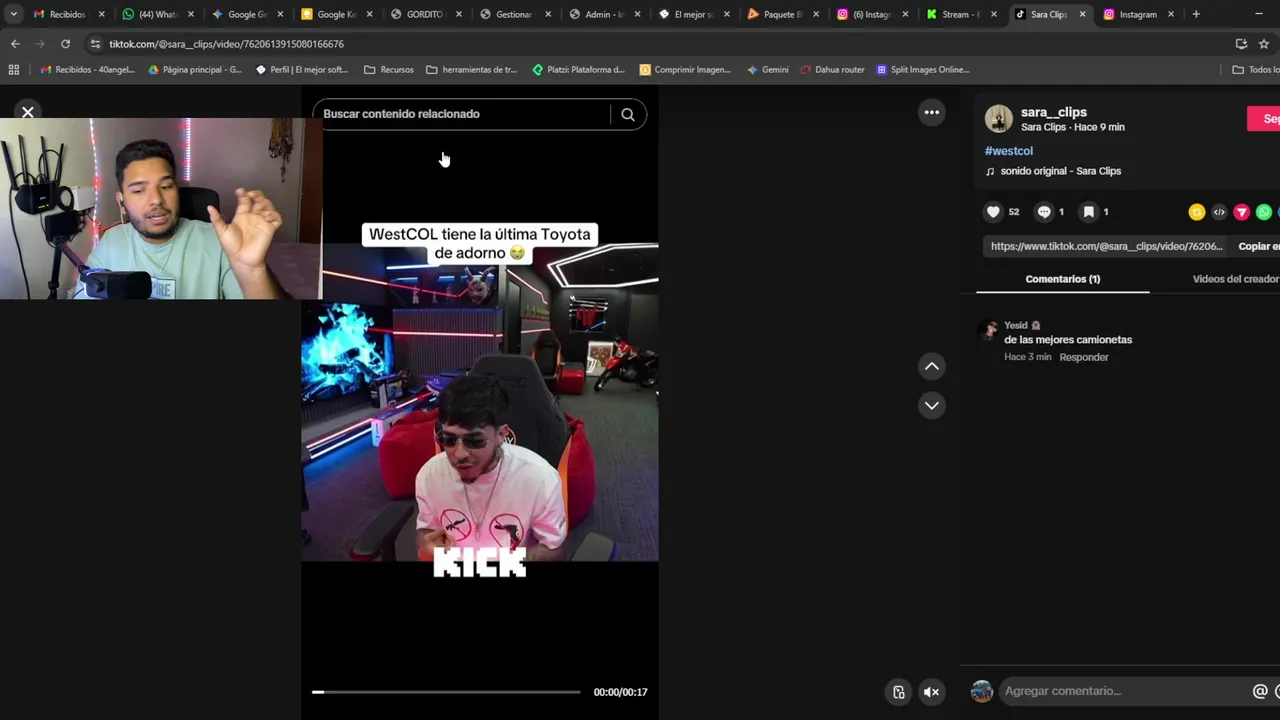1280x720 pixels.
Task: Like the video with the heart icon
Action: [993, 212]
